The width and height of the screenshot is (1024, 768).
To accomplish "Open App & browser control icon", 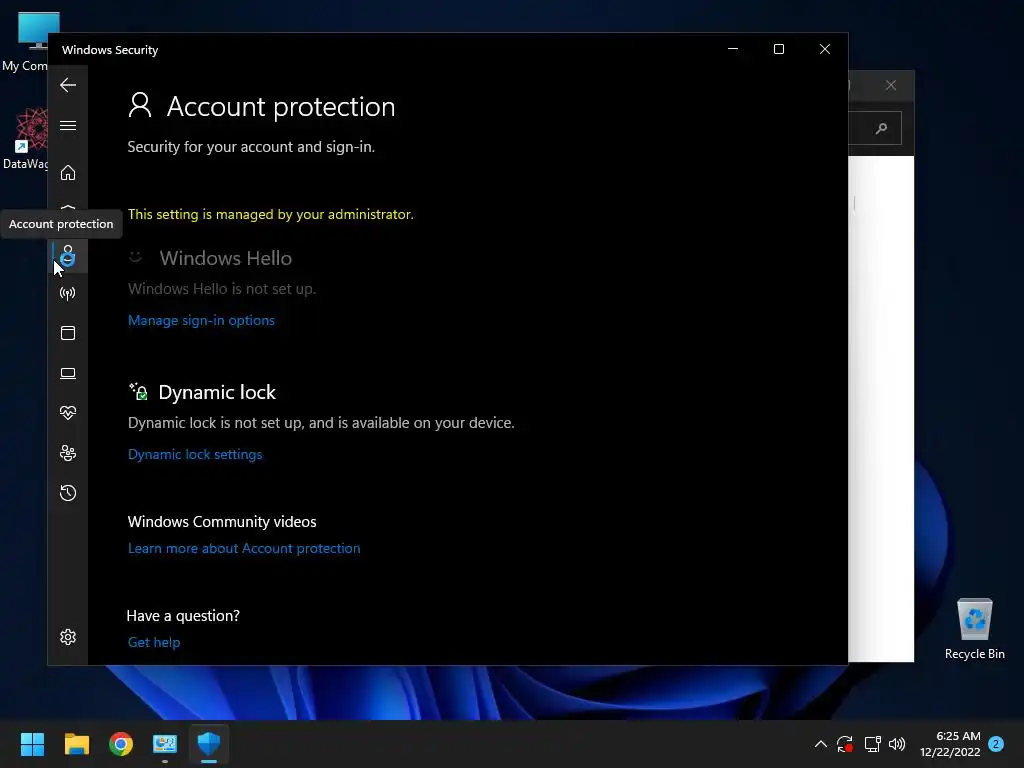I will 68,333.
